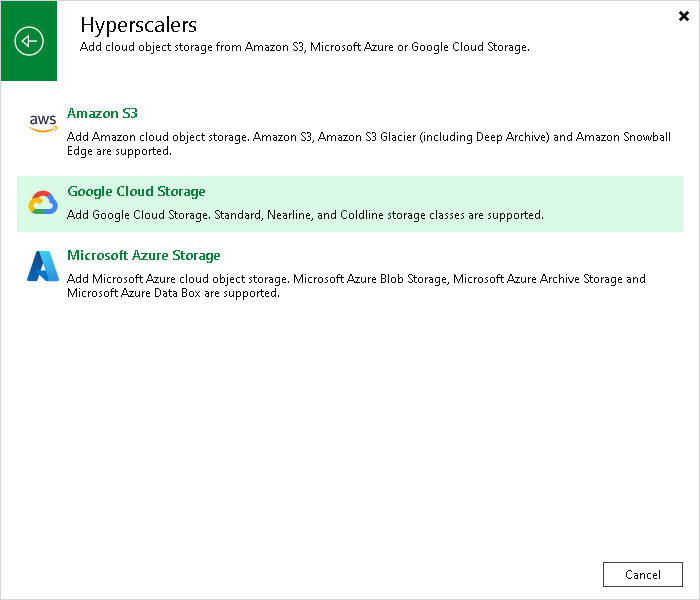Click the 'Edge are supported' text line
The image size is (700, 600).
click(119, 151)
